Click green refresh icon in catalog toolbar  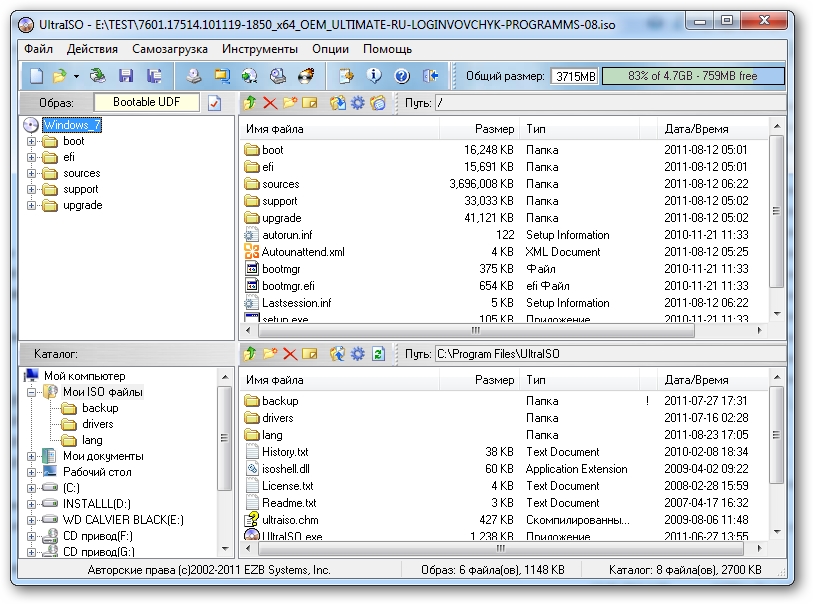378,354
